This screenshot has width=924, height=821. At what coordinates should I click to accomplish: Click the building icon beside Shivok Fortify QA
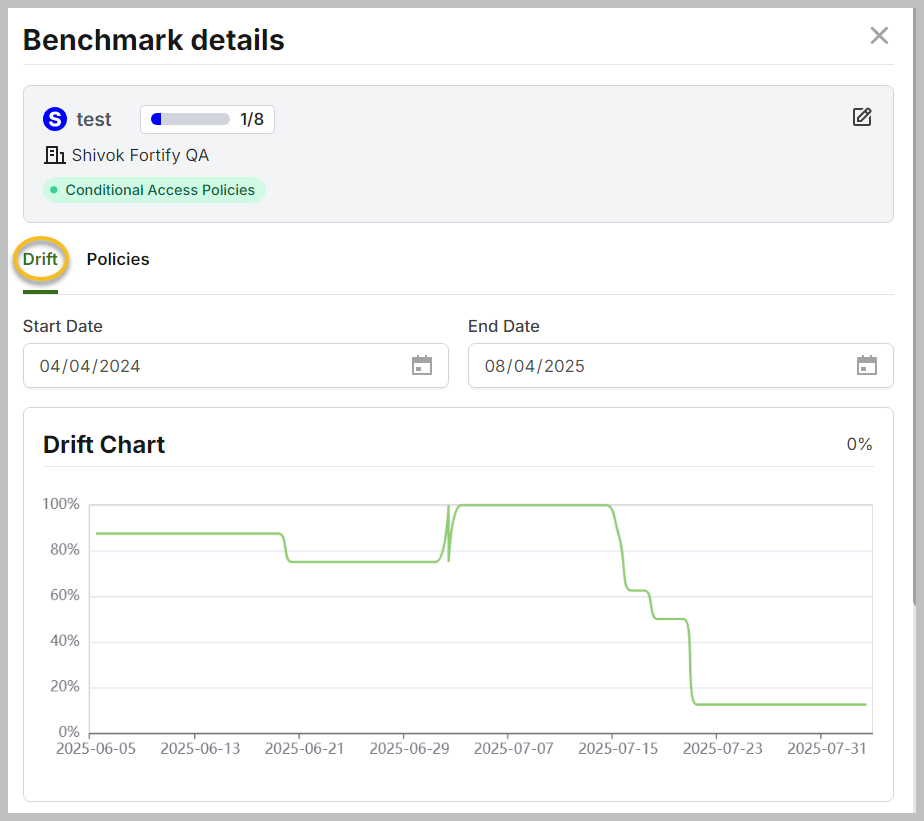pos(54,155)
